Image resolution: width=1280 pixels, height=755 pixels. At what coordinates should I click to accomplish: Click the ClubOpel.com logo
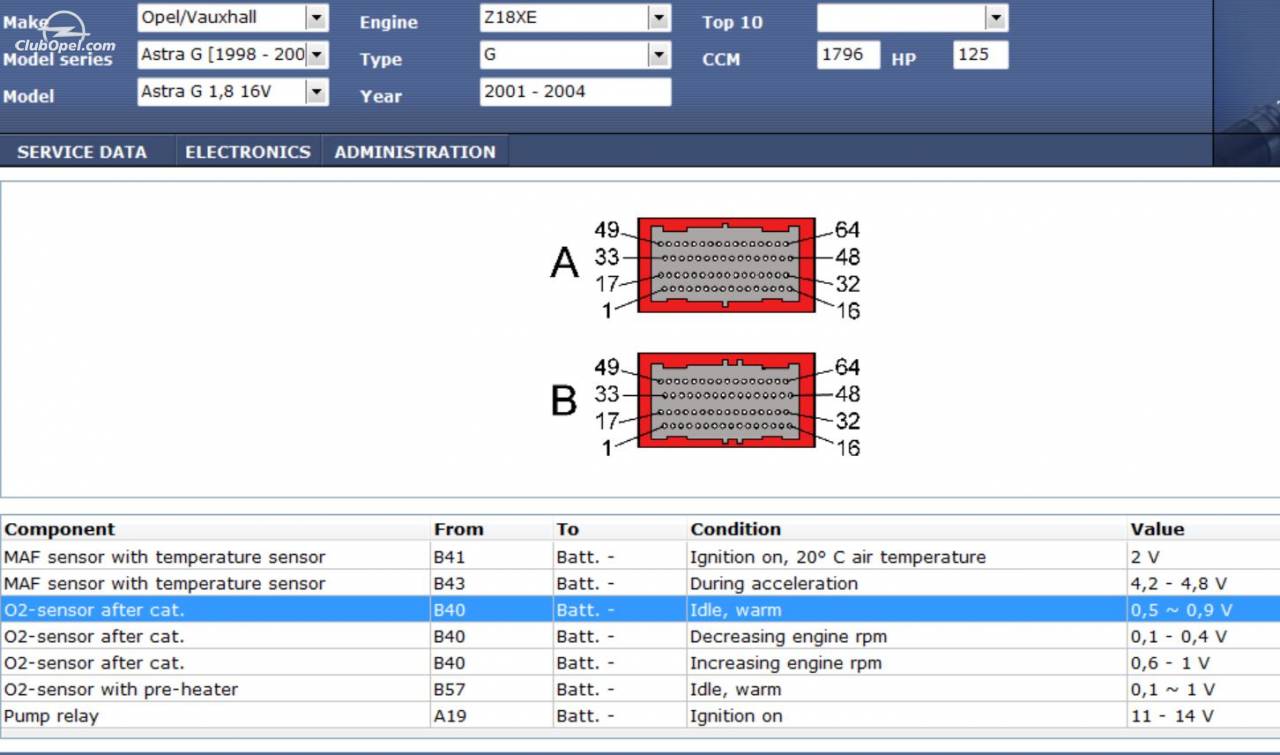pyautogui.click(x=65, y=32)
